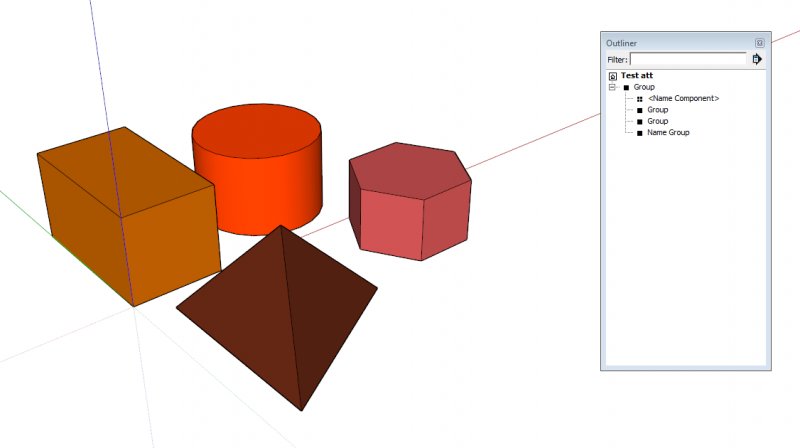Select the Group row just below <Name Component>
Screen dimensions: 800x448
tap(658, 110)
